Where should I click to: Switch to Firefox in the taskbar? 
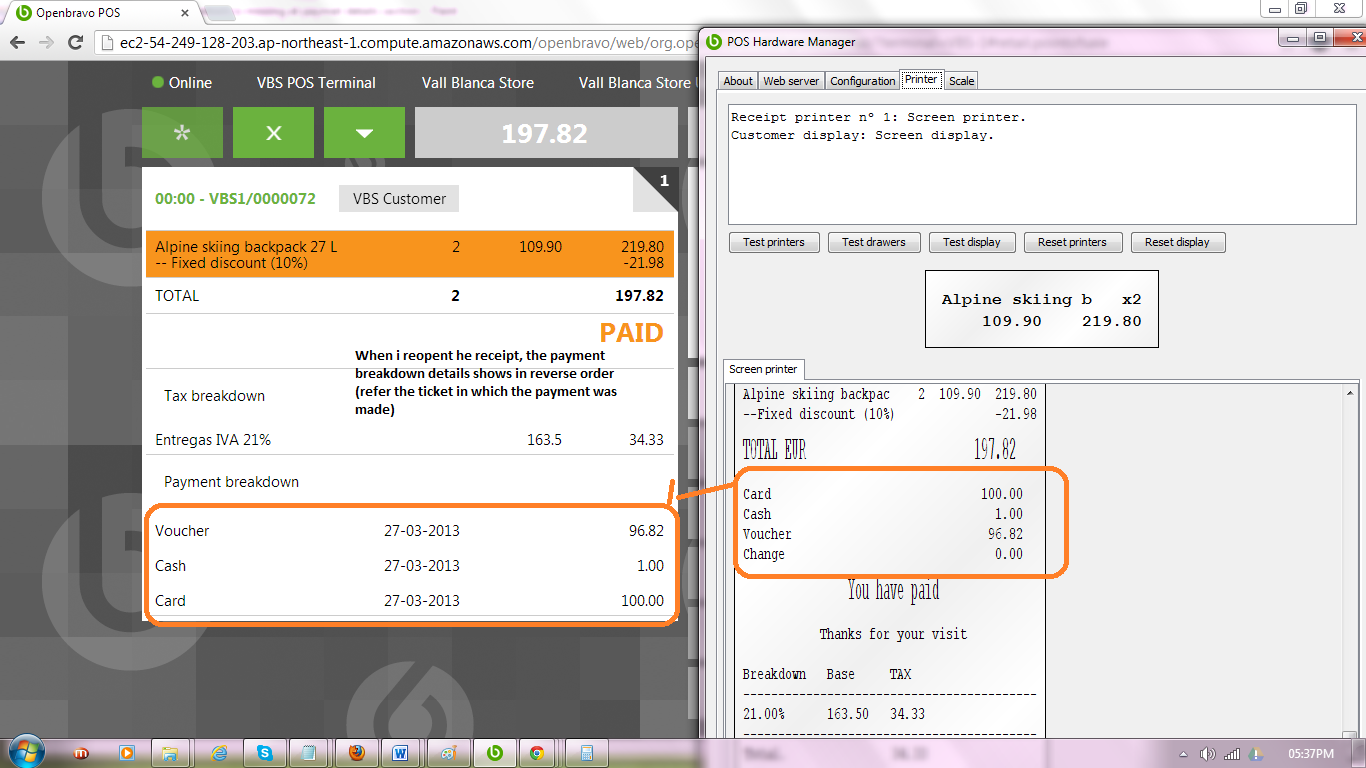[x=357, y=753]
